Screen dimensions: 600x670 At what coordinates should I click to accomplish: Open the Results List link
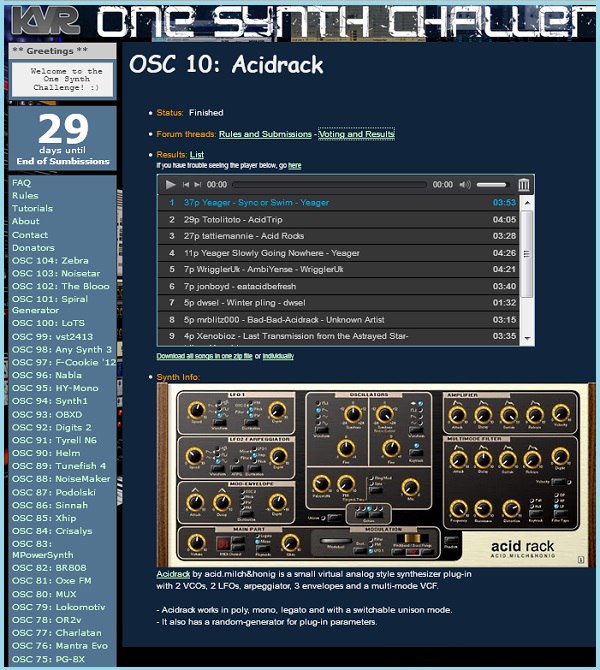(x=197, y=155)
